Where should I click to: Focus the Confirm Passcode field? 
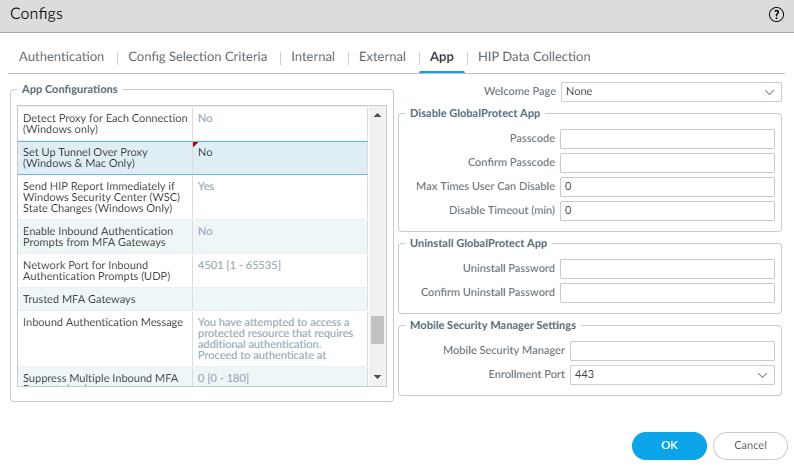[x=667, y=163]
